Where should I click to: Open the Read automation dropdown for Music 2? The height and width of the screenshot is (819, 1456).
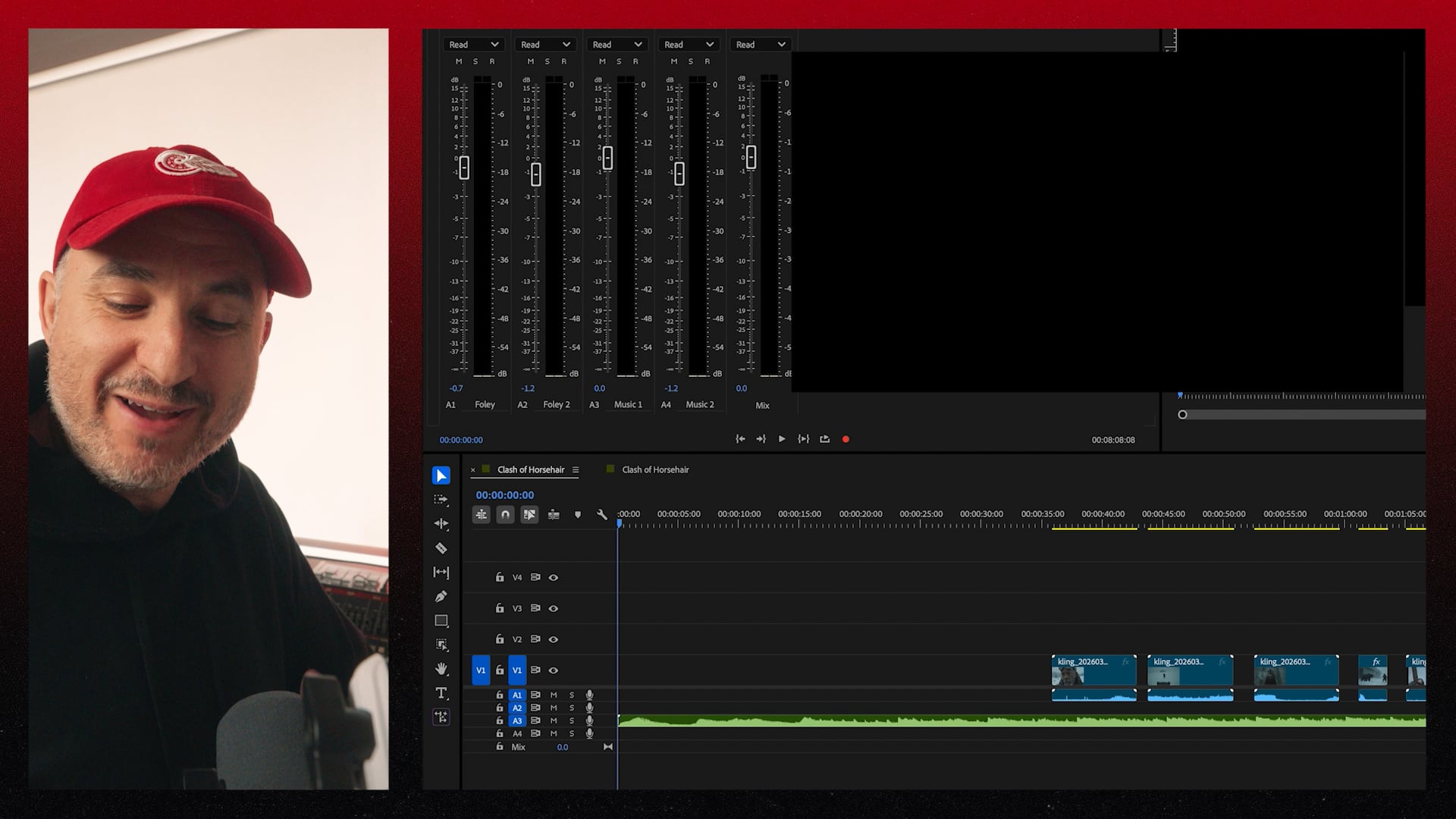point(688,44)
